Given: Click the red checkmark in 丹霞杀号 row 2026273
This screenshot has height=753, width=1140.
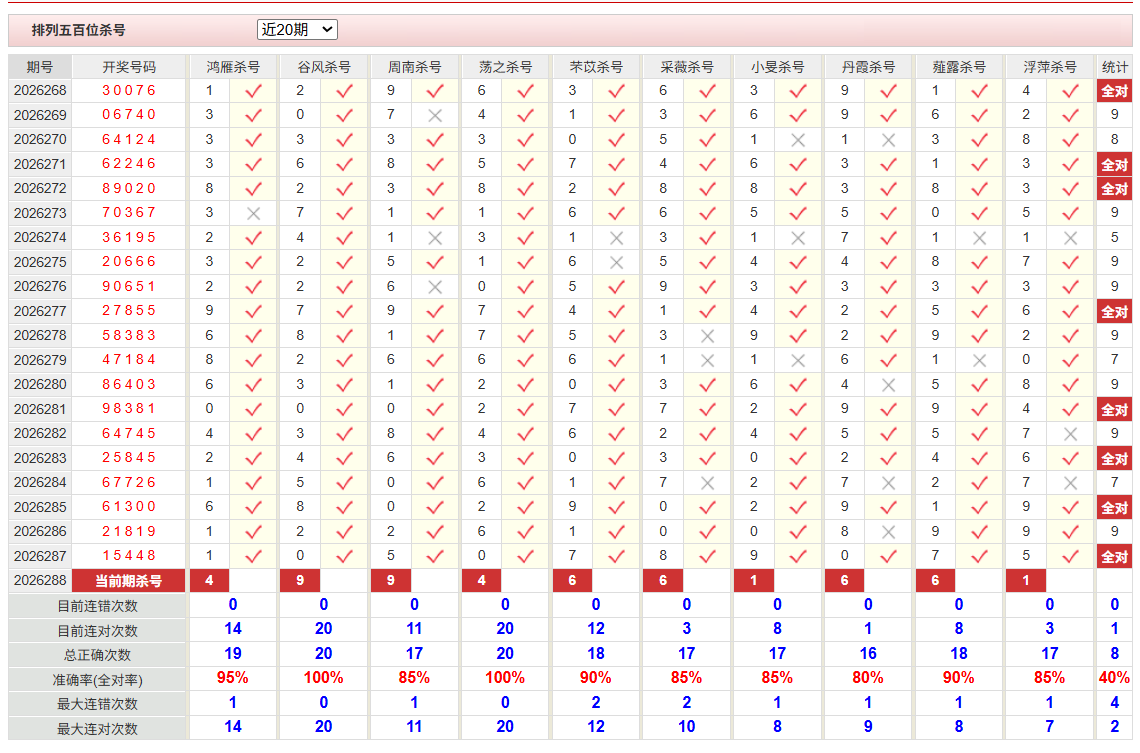Looking at the screenshot, I should [x=888, y=214].
